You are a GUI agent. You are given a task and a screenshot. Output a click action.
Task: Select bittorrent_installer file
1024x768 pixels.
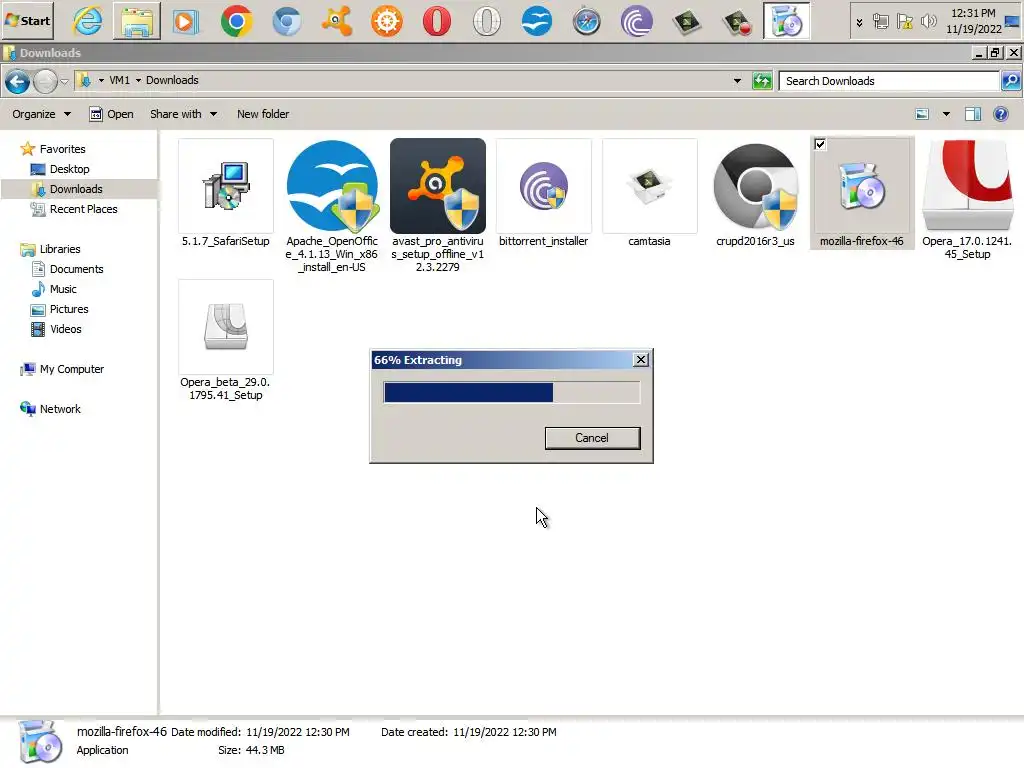point(543,193)
